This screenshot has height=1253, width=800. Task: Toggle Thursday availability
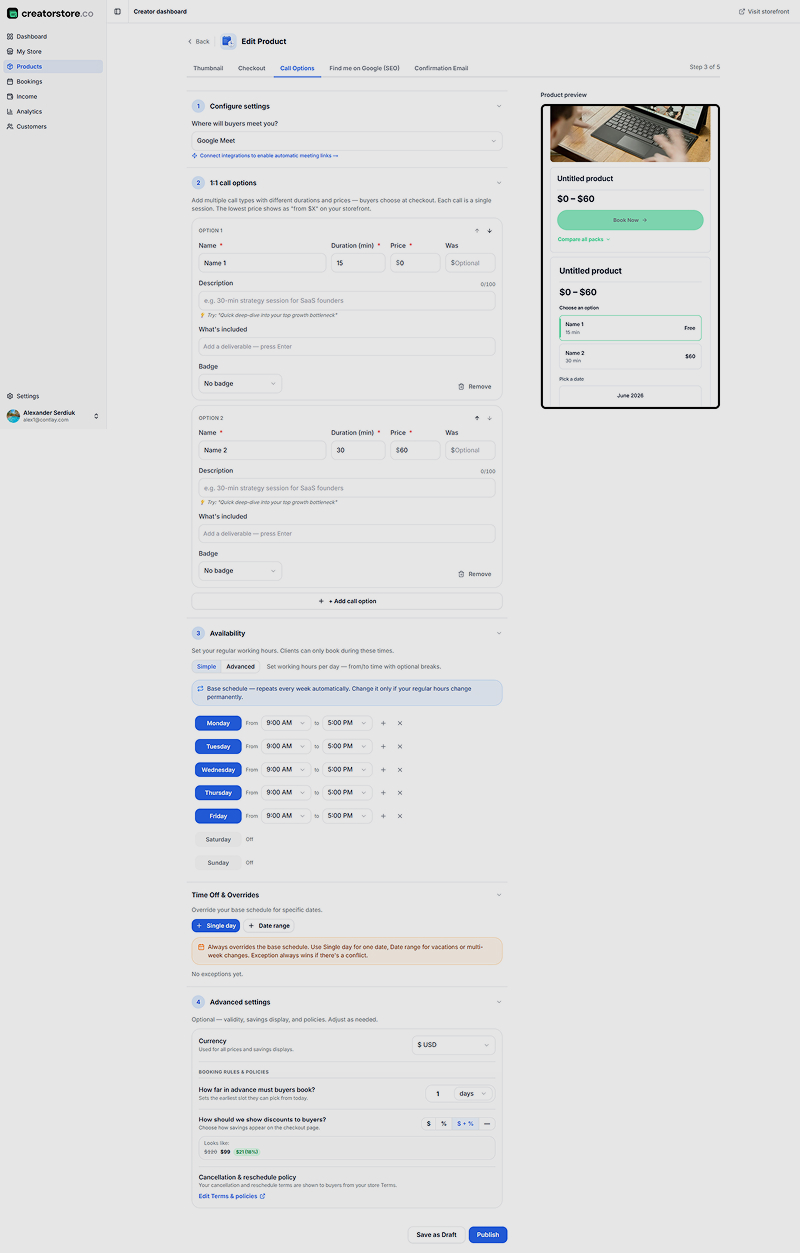point(218,793)
